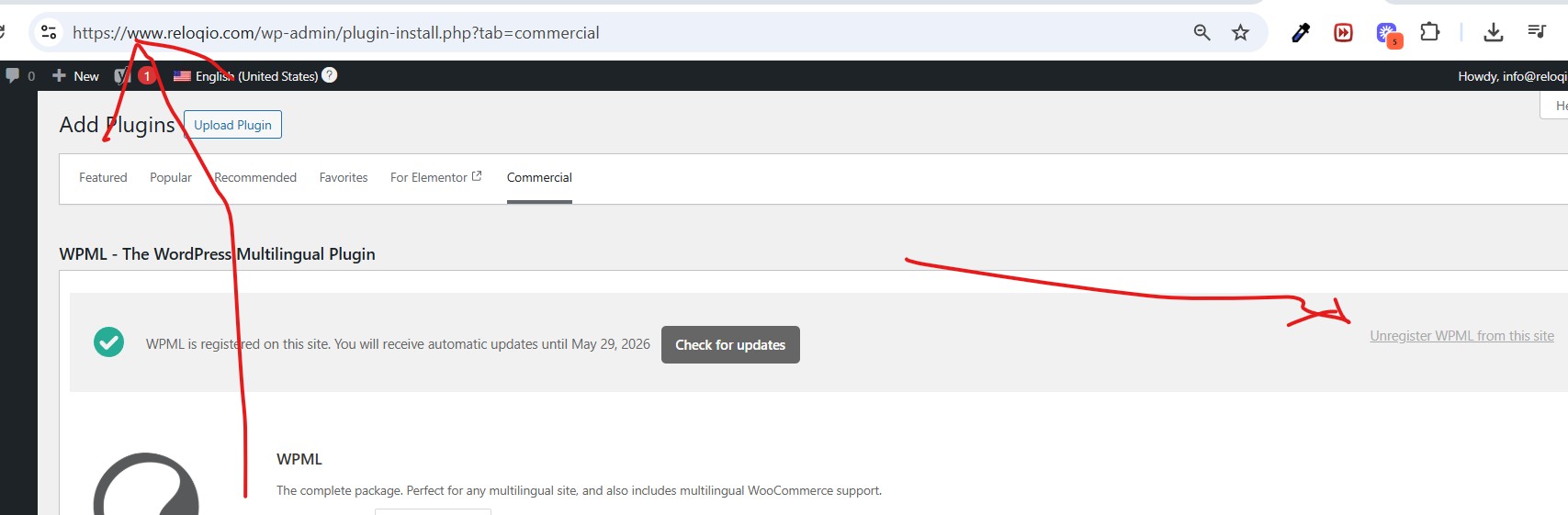This screenshot has height=515, width=1568.
Task: Switch to the Popular tab
Action: 171,177
